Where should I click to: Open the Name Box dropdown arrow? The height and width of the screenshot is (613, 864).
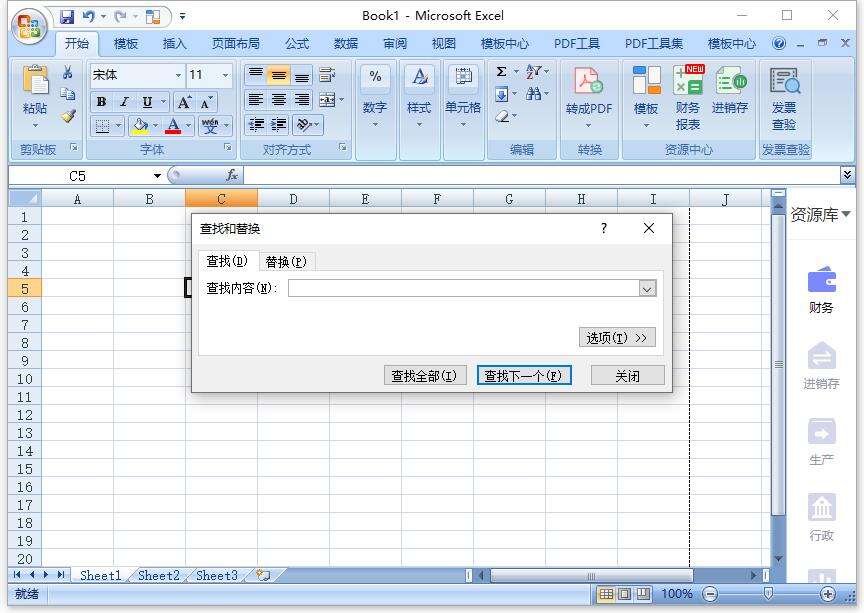[x=157, y=176]
